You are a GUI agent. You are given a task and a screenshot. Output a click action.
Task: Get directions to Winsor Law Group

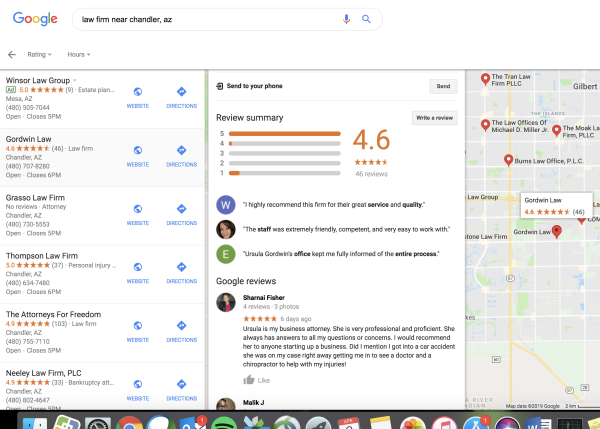coord(181,91)
